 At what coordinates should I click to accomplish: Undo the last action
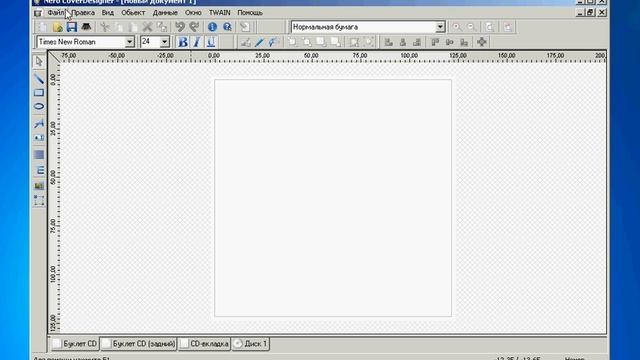[180, 27]
